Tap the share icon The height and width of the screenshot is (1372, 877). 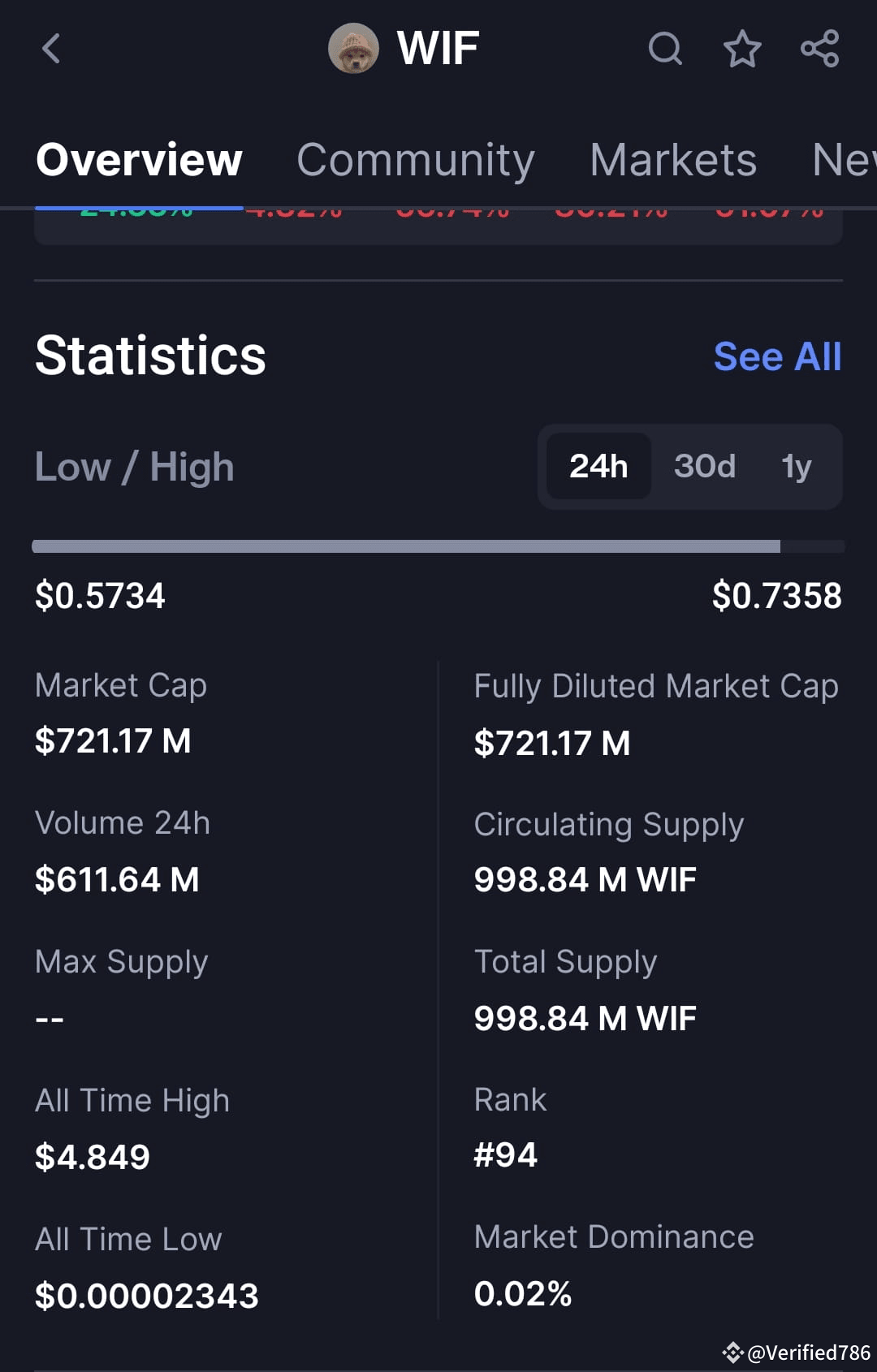tap(819, 49)
